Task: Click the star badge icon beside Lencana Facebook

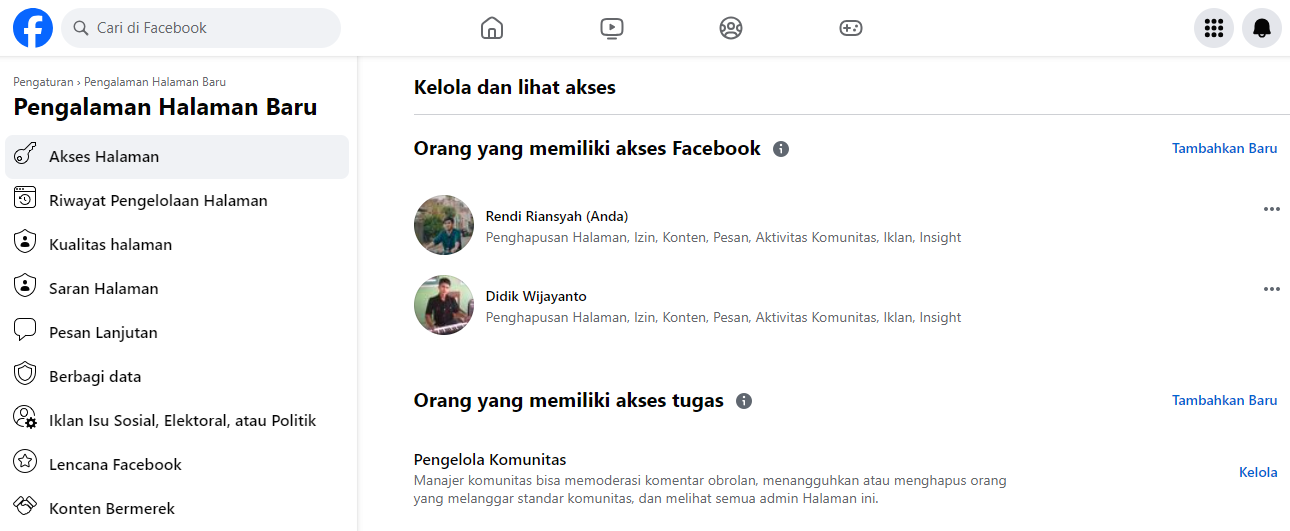Action: pyautogui.click(x=25, y=463)
